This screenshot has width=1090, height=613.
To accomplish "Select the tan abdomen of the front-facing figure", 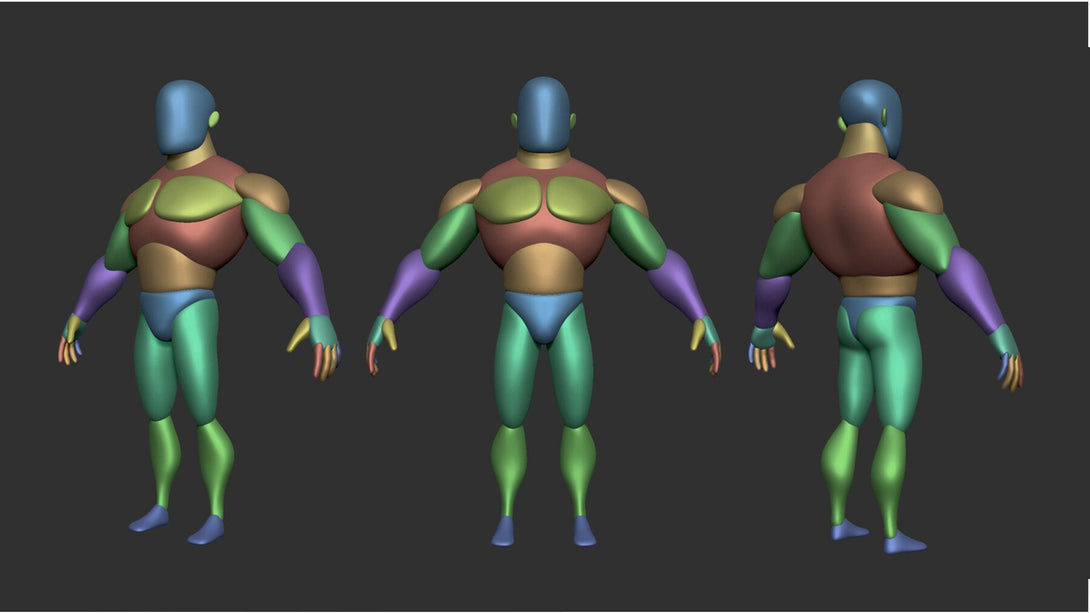I will pos(544,268).
